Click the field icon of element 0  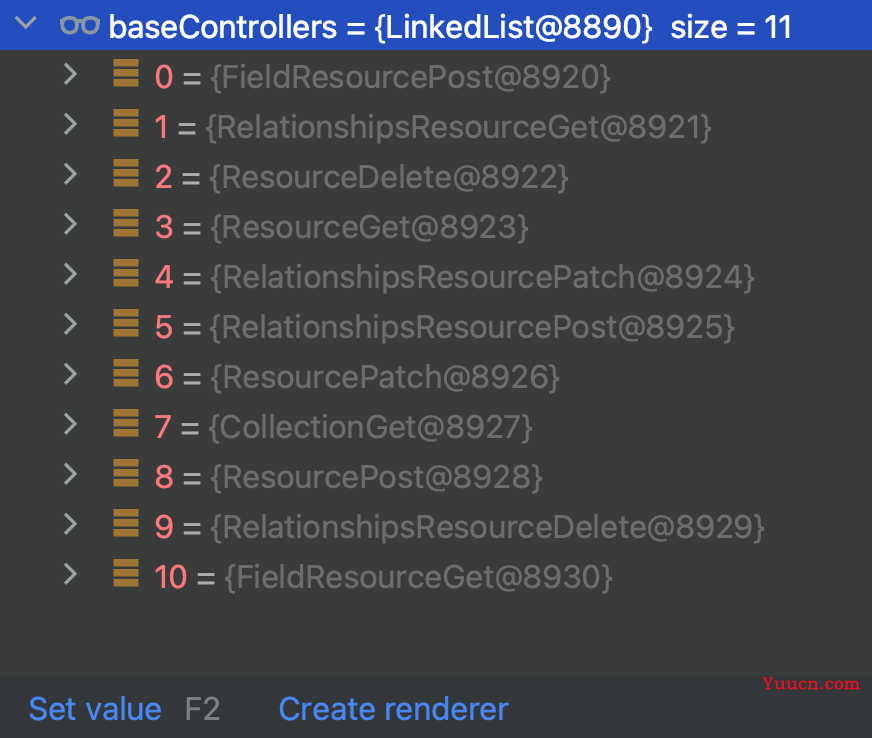[126, 74]
